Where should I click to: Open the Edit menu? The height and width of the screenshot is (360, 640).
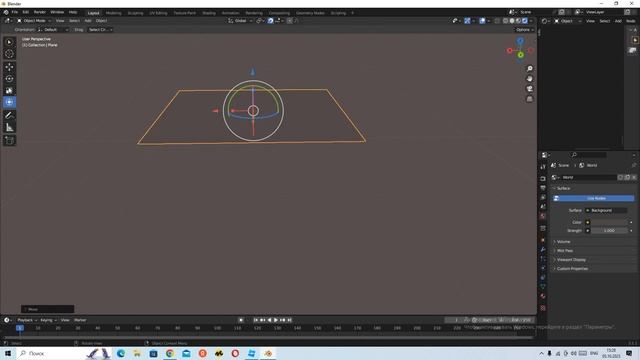tap(26, 13)
